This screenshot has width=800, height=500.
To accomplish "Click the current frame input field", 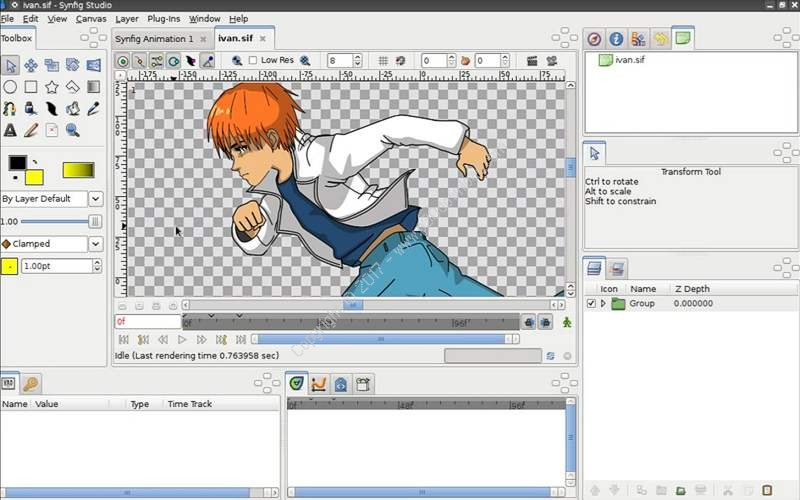I will tap(146, 322).
